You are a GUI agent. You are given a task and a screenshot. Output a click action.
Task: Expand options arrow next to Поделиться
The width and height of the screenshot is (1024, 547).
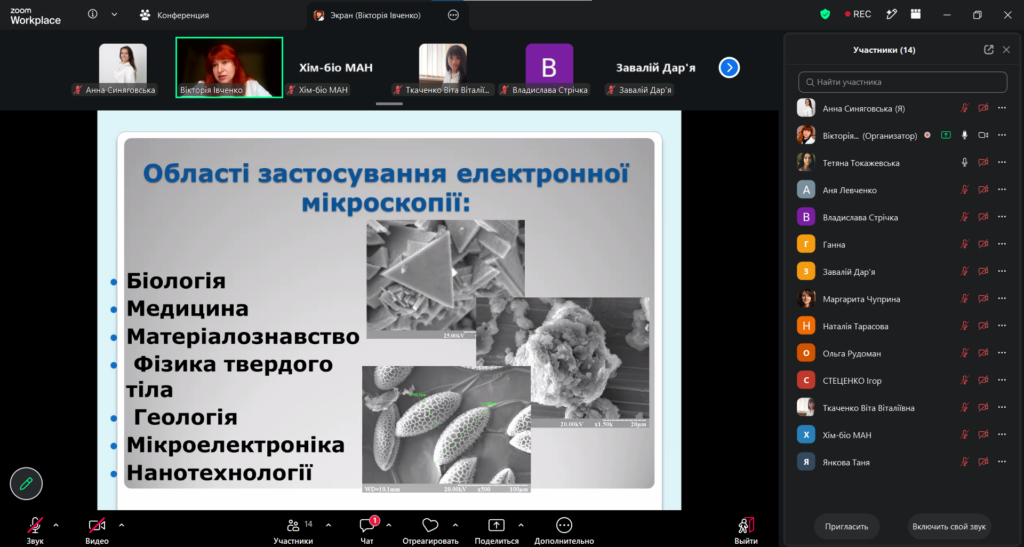(520, 525)
